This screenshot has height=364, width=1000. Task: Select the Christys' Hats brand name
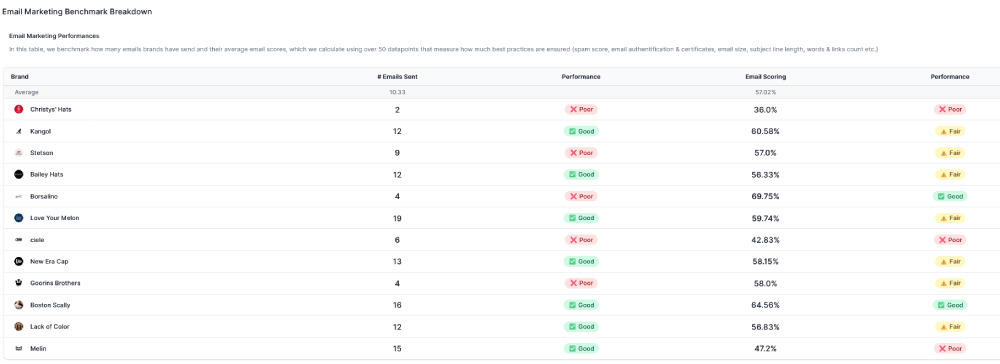pyautogui.click(x=51, y=110)
